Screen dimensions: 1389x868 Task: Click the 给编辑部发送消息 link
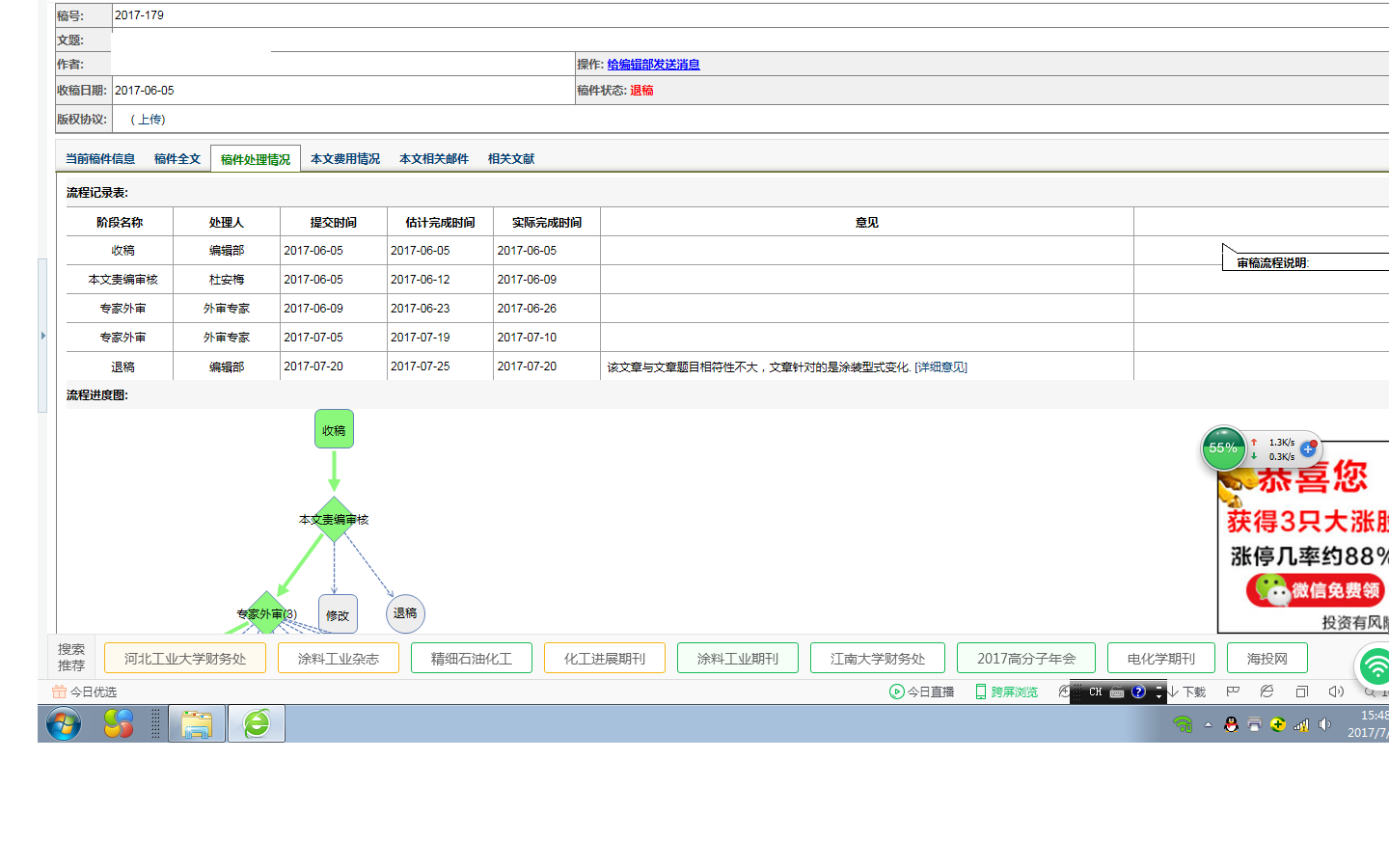653,65
